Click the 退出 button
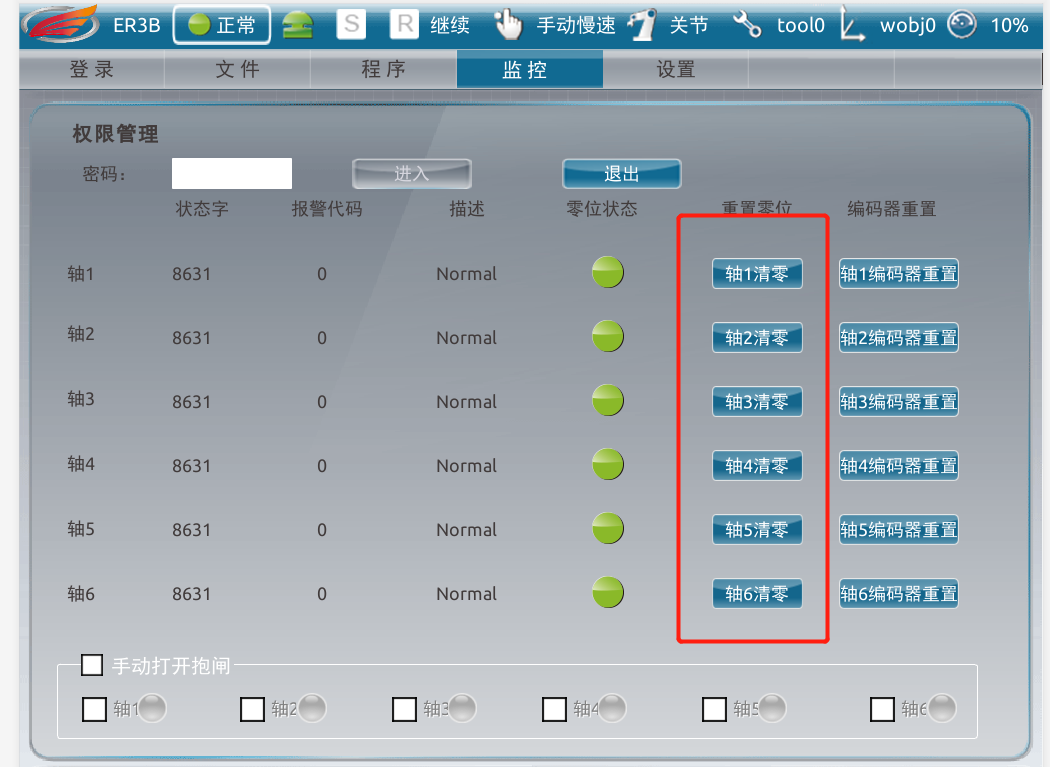The width and height of the screenshot is (1050, 767). (x=621, y=174)
